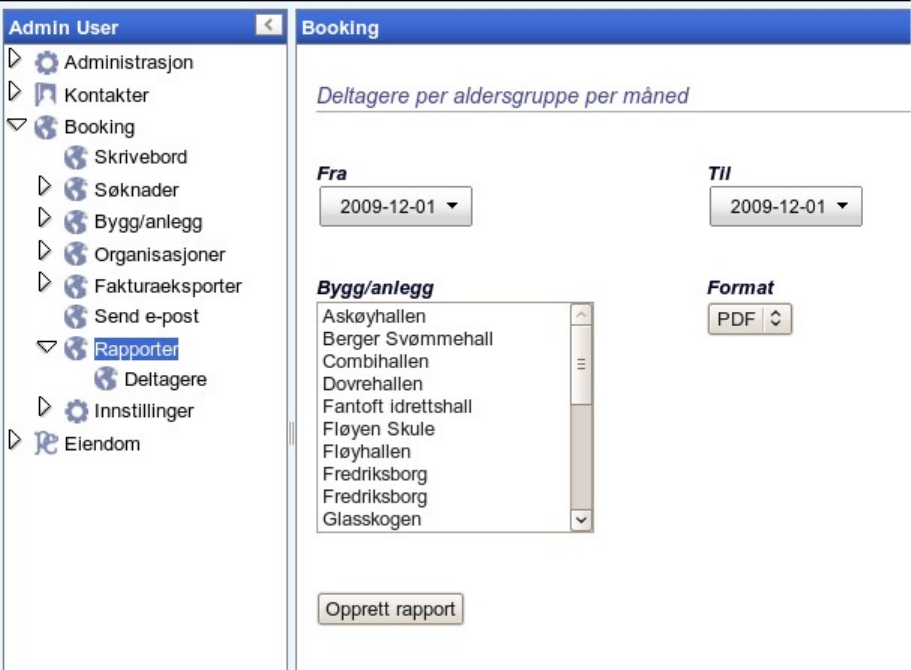Open the Format PDF selector

coord(749,320)
